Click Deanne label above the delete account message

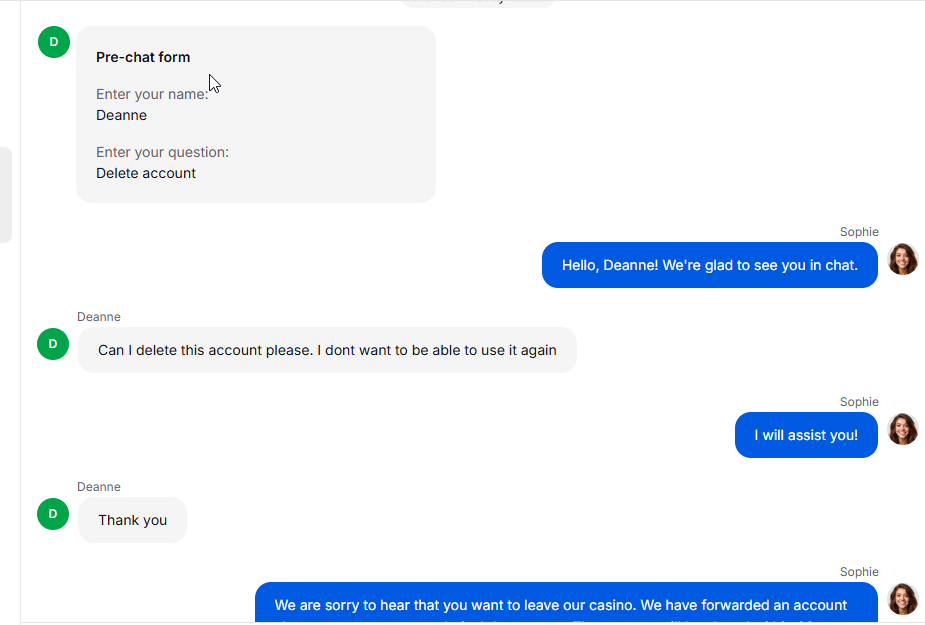pos(99,317)
